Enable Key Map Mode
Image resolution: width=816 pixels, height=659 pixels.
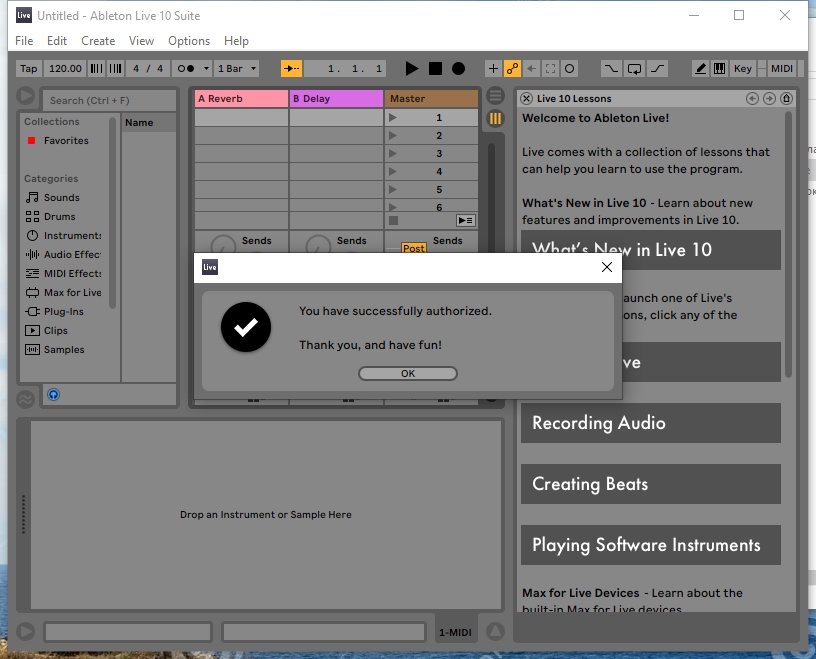[743, 69]
